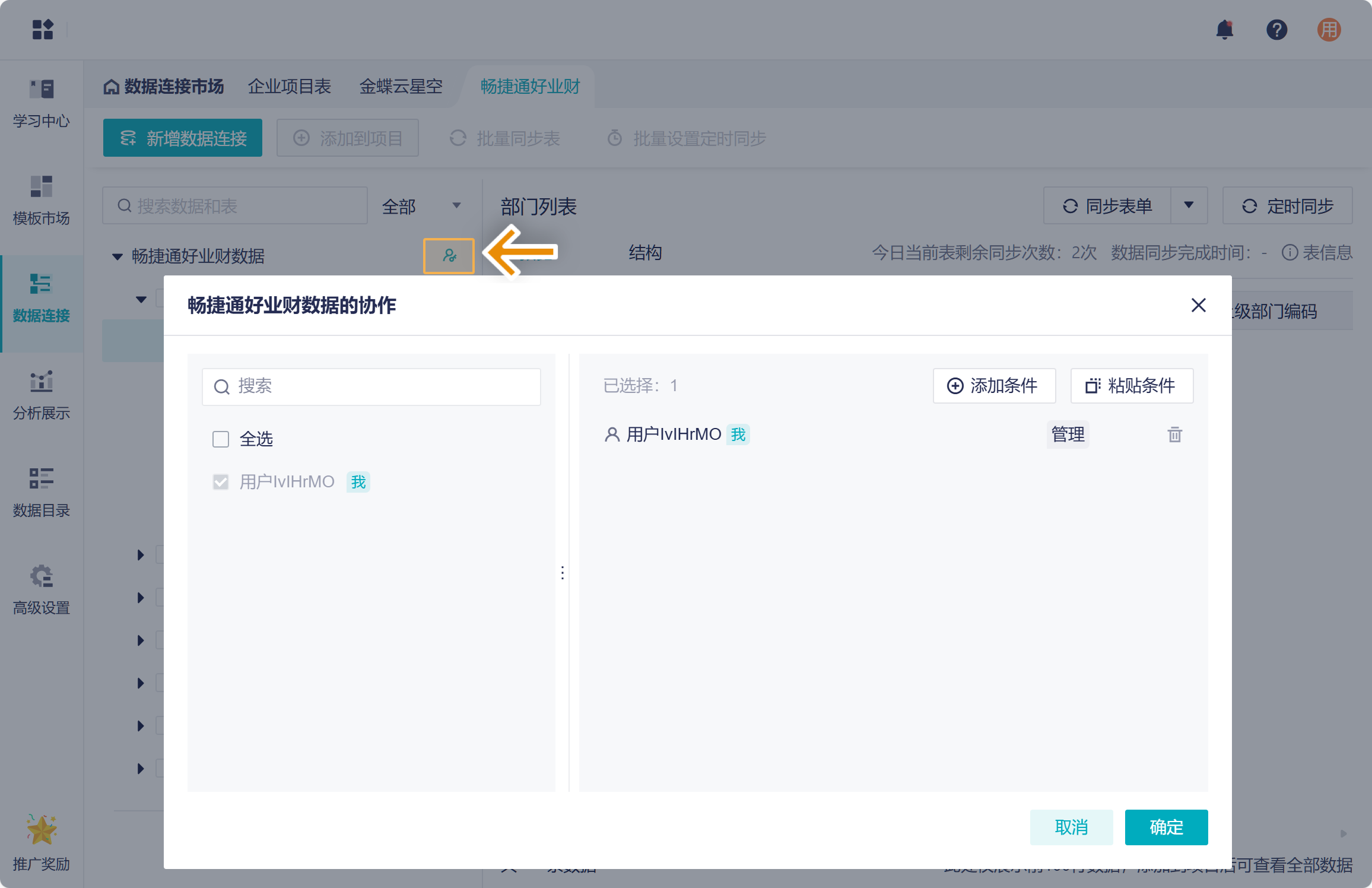1372x888 pixels.
Task: Check the 全选 checkbox
Action: tap(221, 439)
